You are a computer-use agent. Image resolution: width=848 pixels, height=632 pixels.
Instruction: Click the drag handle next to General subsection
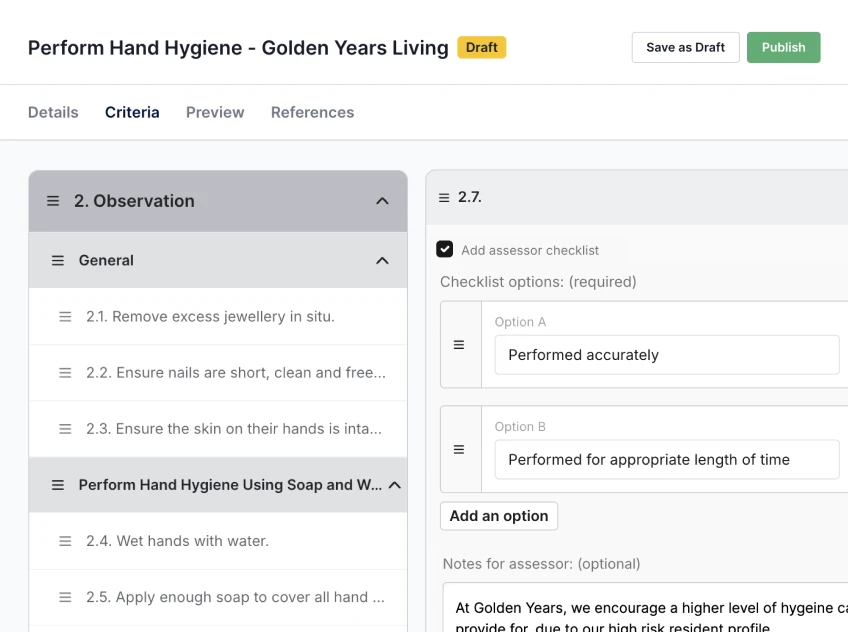[58, 260]
